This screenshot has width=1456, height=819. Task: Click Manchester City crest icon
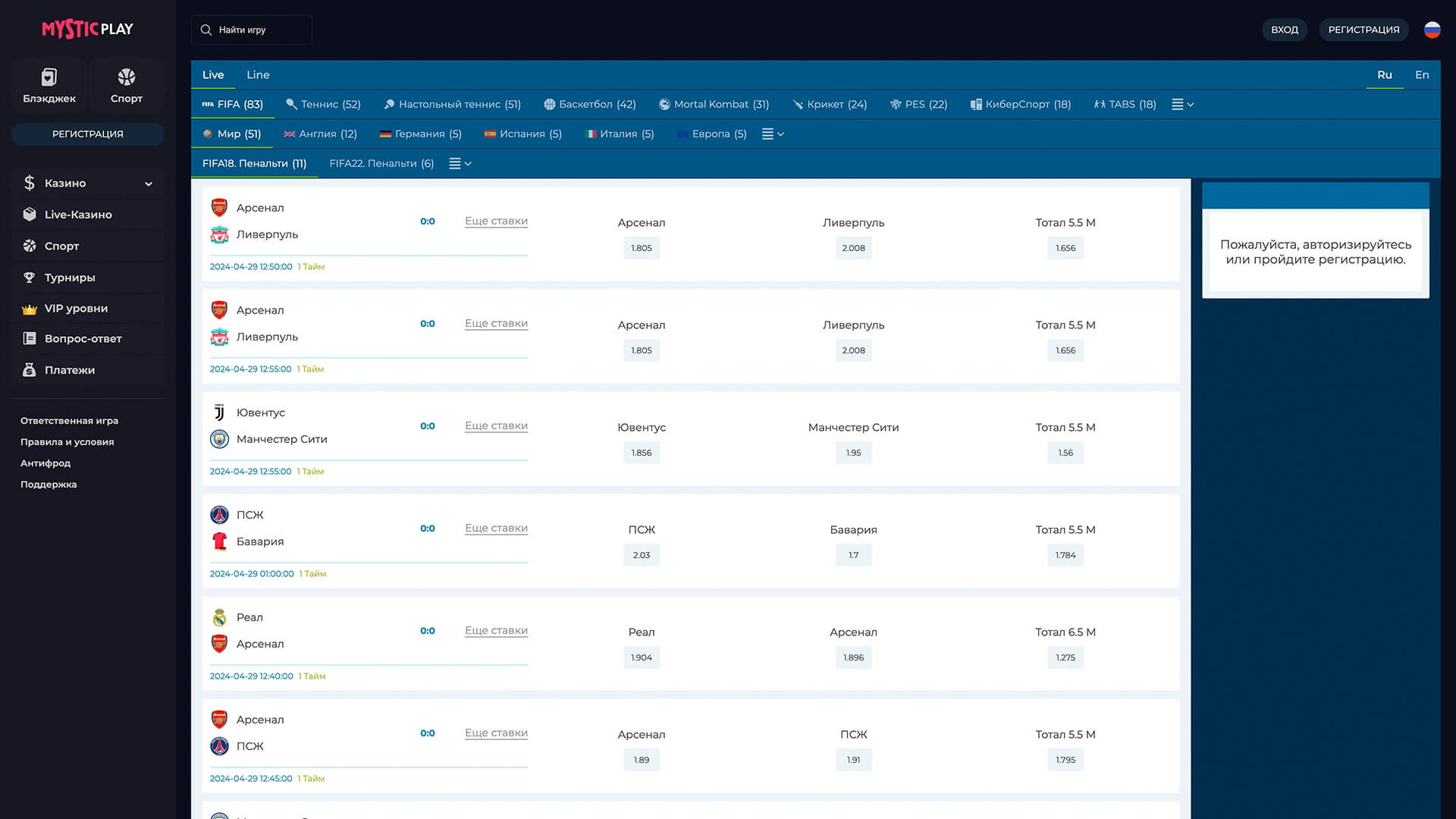tap(219, 439)
